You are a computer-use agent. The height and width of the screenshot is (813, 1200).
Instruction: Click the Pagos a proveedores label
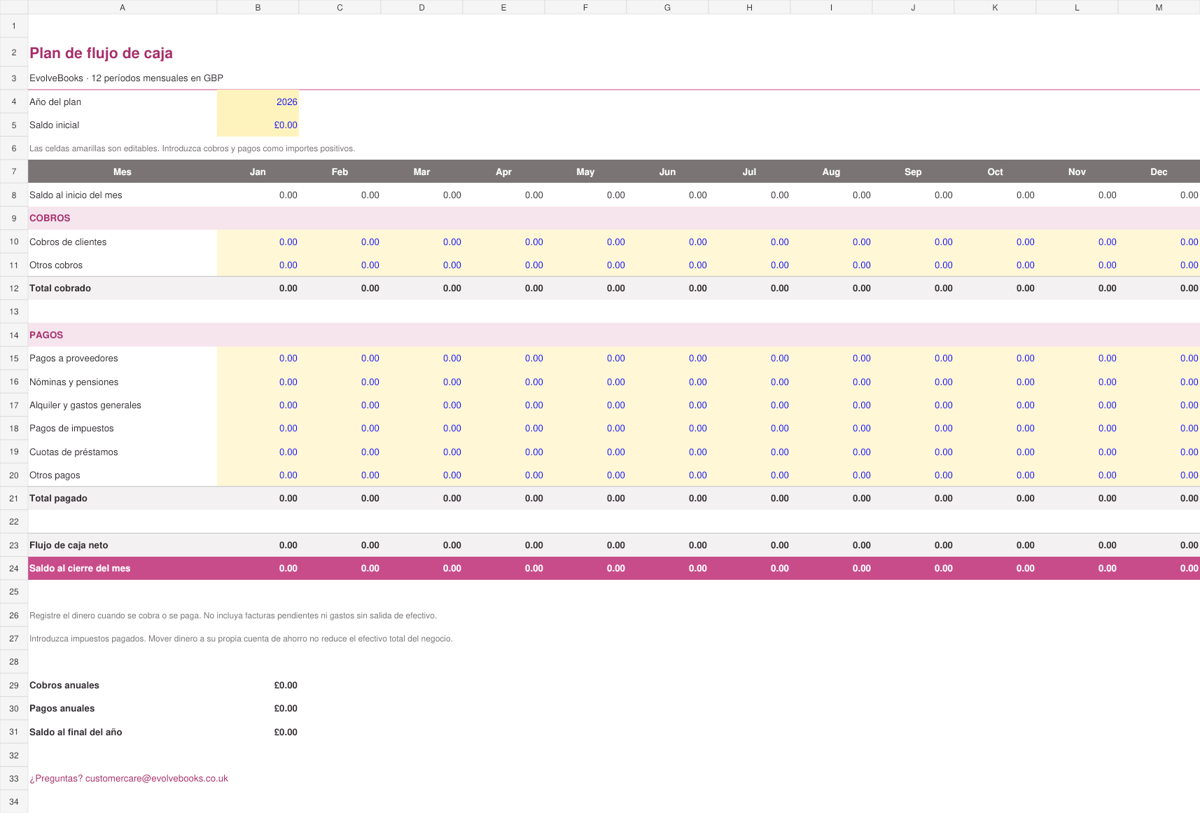click(73, 358)
